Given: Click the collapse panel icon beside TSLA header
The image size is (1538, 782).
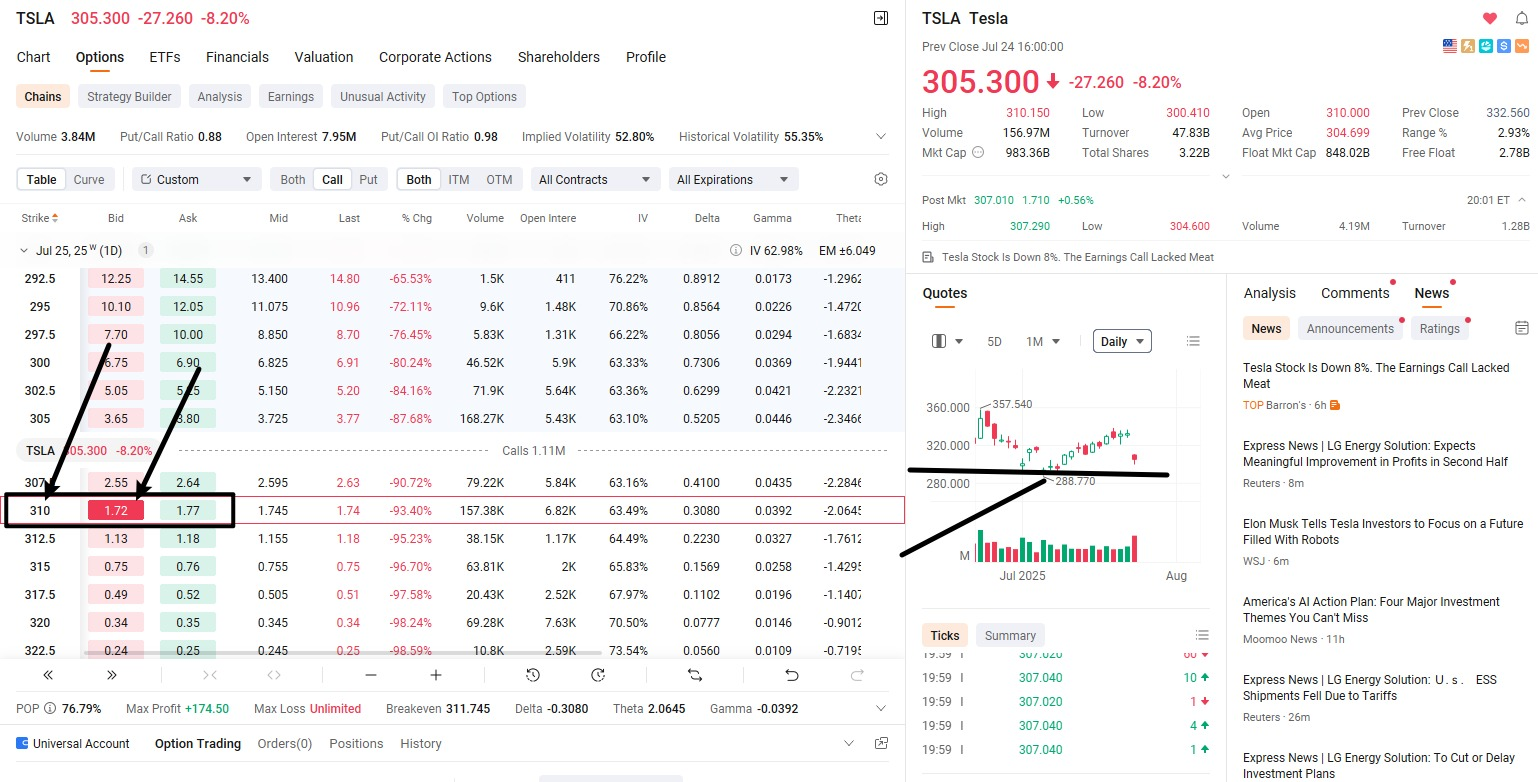Looking at the screenshot, I should 880,18.
